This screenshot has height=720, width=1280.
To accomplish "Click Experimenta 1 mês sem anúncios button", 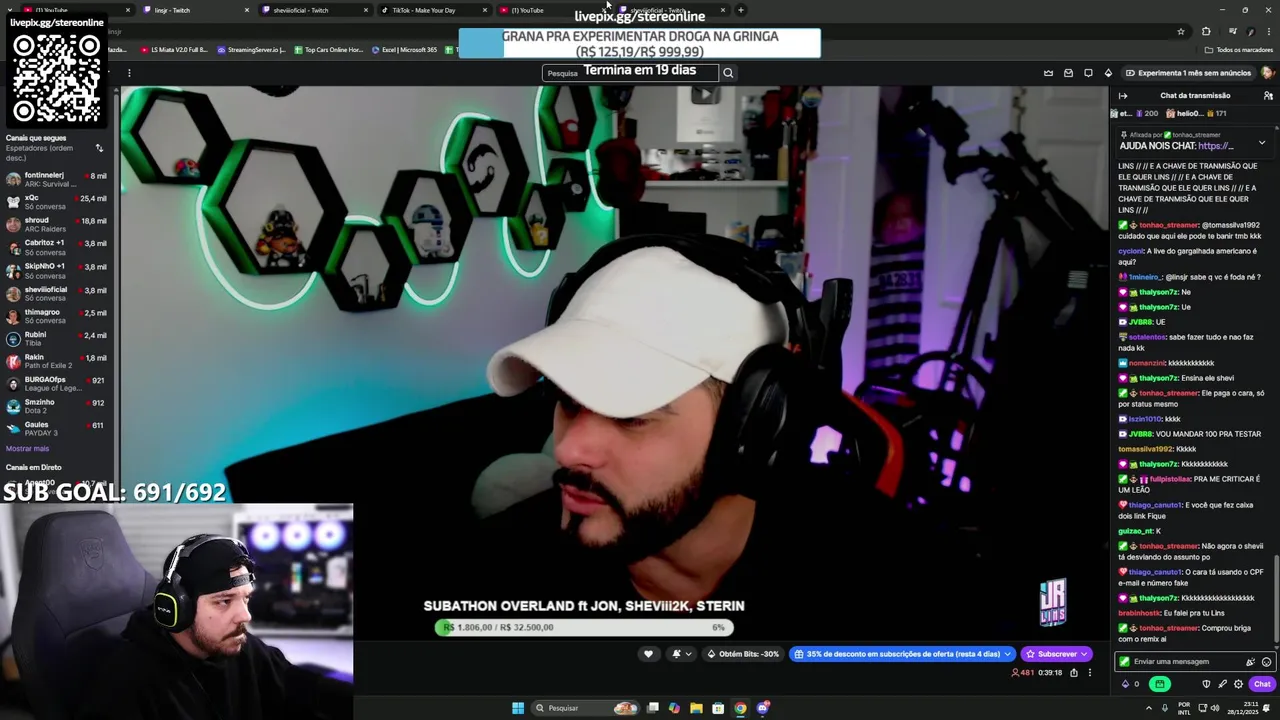I will tap(1188, 73).
